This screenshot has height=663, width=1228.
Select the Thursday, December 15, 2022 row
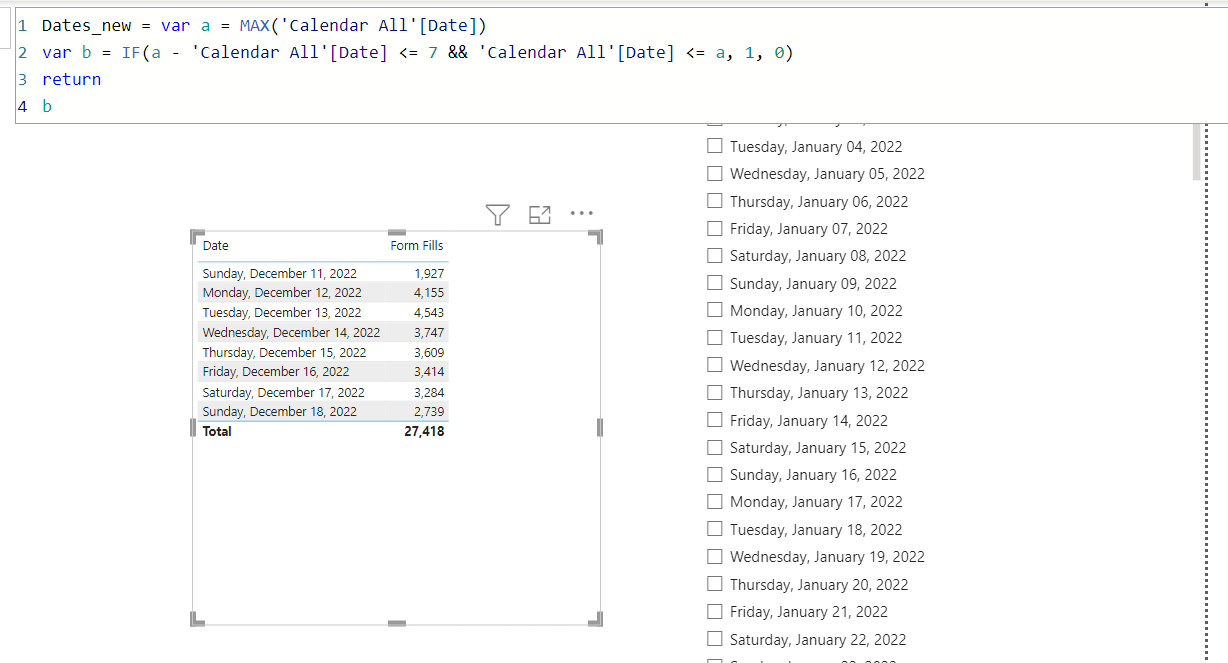(x=323, y=352)
